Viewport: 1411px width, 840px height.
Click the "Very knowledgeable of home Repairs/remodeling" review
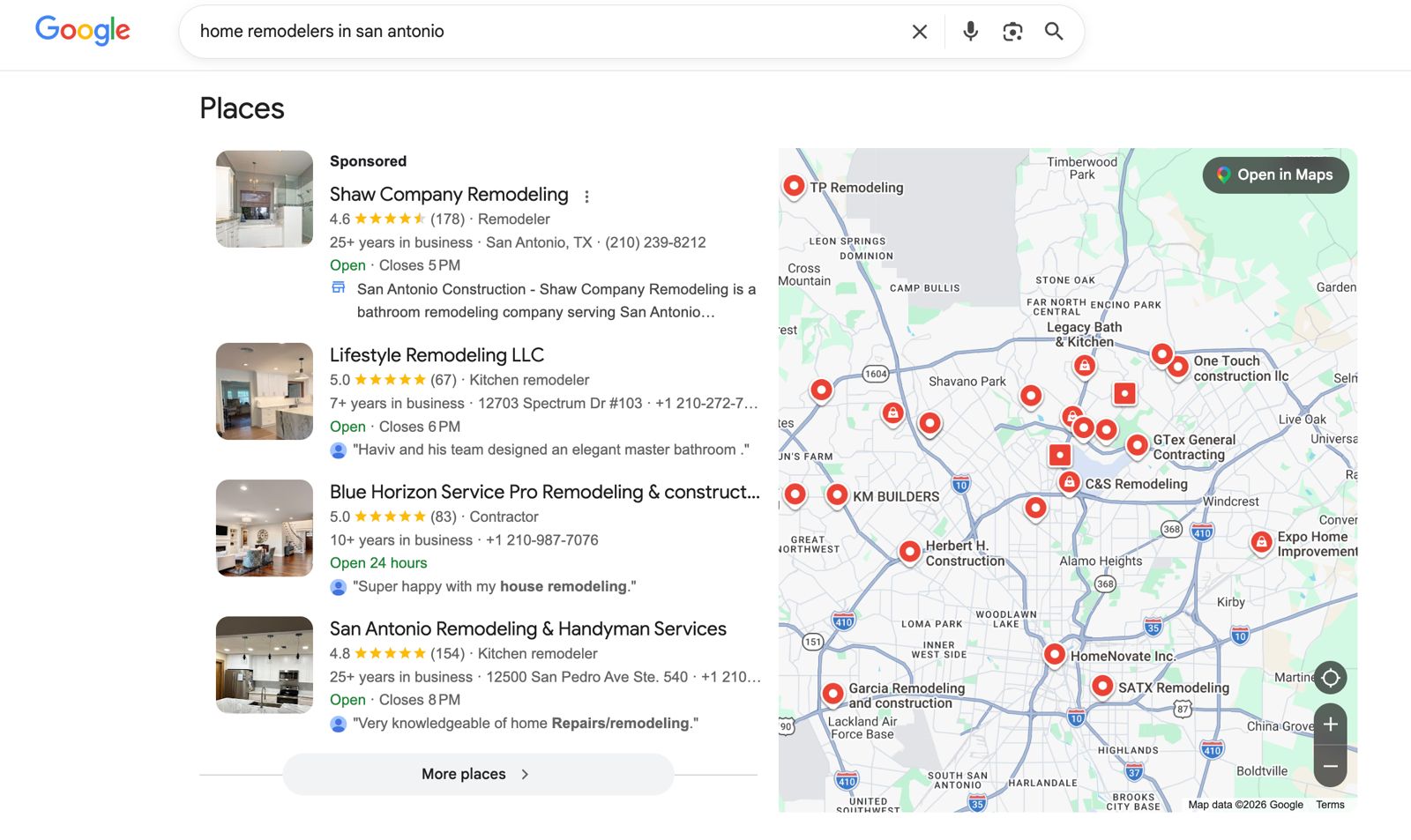526,723
